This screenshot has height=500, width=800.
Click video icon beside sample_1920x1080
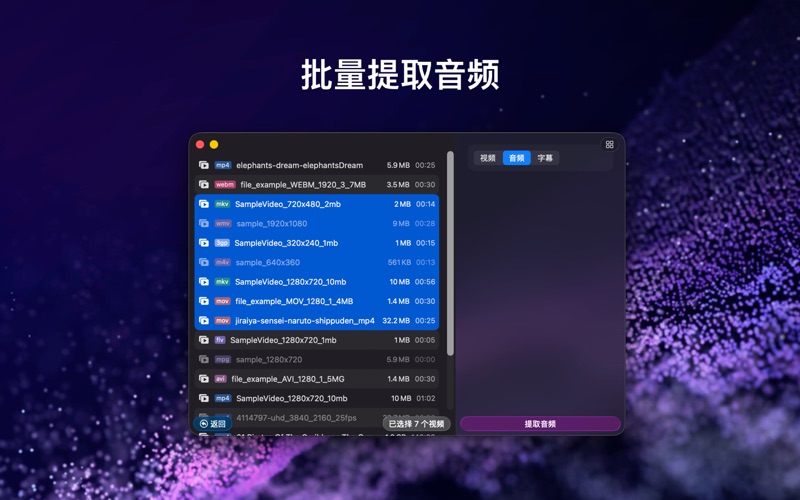click(204, 223)
